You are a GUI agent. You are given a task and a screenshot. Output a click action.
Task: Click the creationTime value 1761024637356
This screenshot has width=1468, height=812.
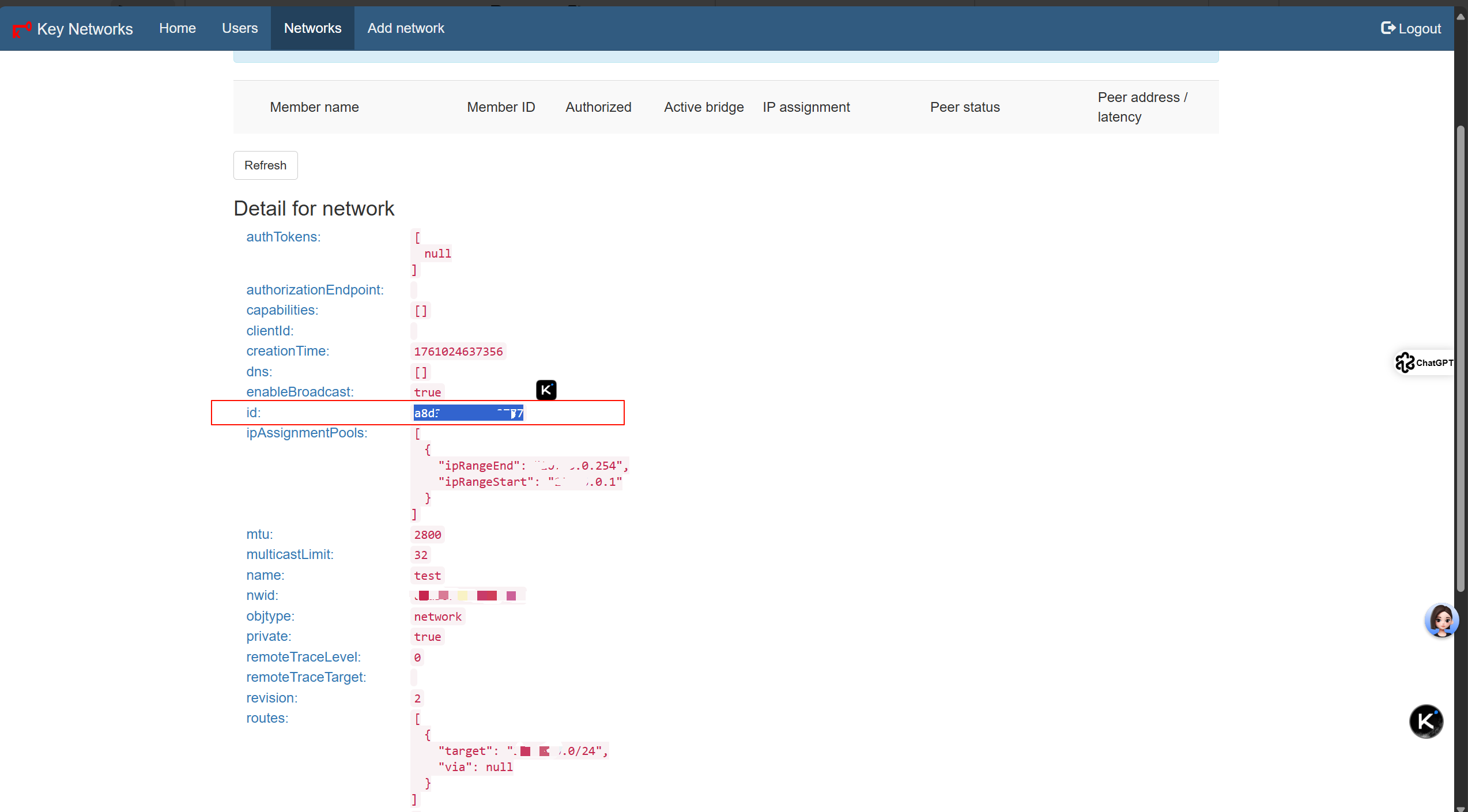click(458, 352)
